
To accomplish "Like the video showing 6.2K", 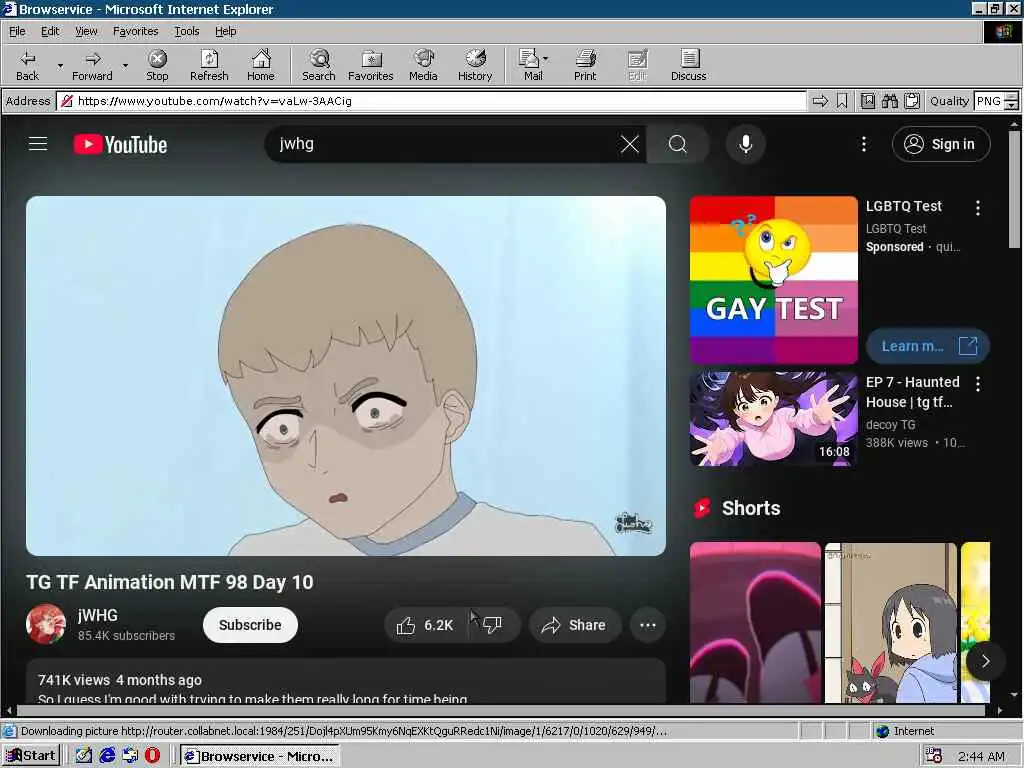I will [x=425, y=625].
